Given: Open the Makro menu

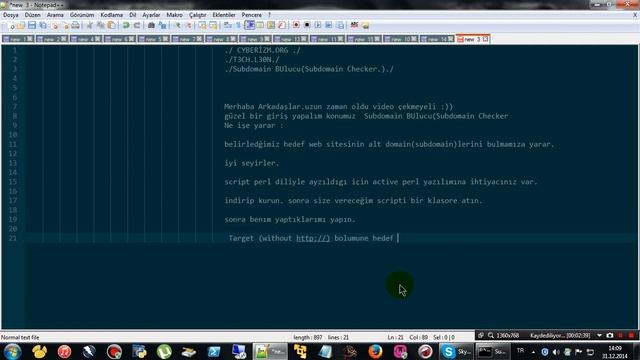Looking at the screenshot, I should point(174,15).
